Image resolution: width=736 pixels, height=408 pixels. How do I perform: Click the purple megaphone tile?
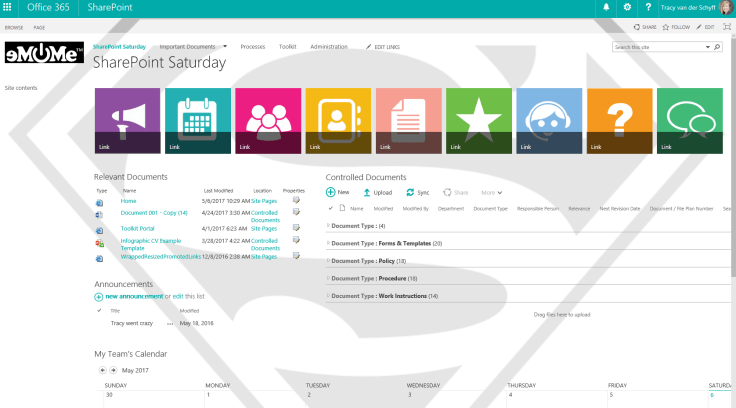pyautogui.click(x=127, y=121)
